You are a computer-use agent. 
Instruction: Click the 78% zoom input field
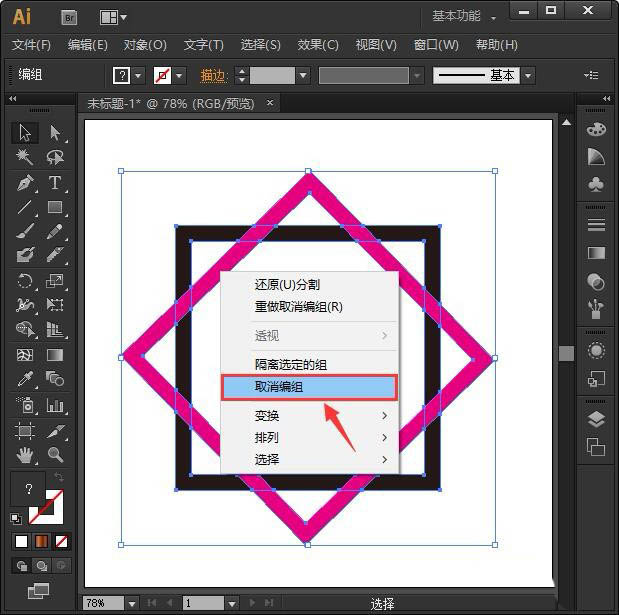[104, 603]
